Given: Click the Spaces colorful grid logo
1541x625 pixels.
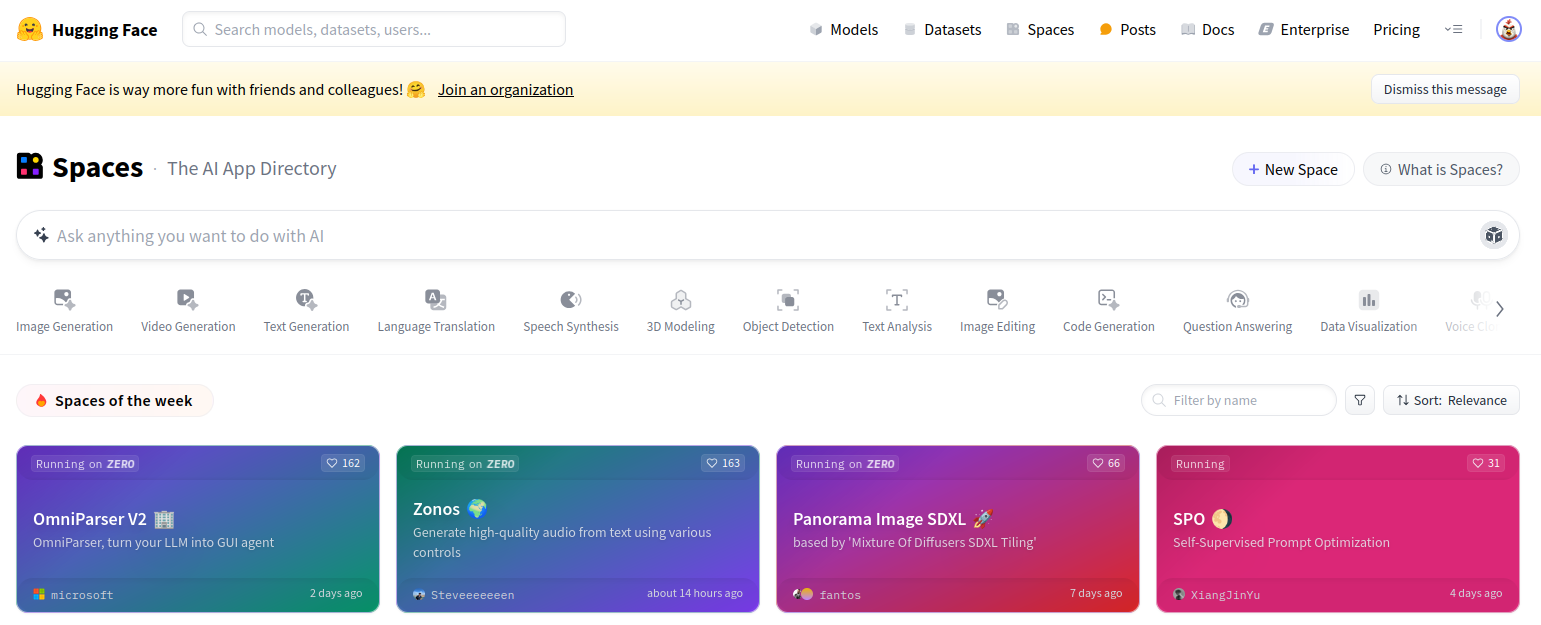Looking at the screenshot, I should pyautogui.click(x=30, y=166).
